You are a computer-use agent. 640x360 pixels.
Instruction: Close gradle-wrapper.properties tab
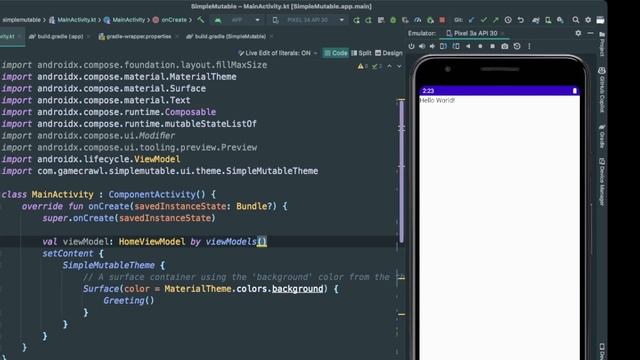(x=176, y=36)
